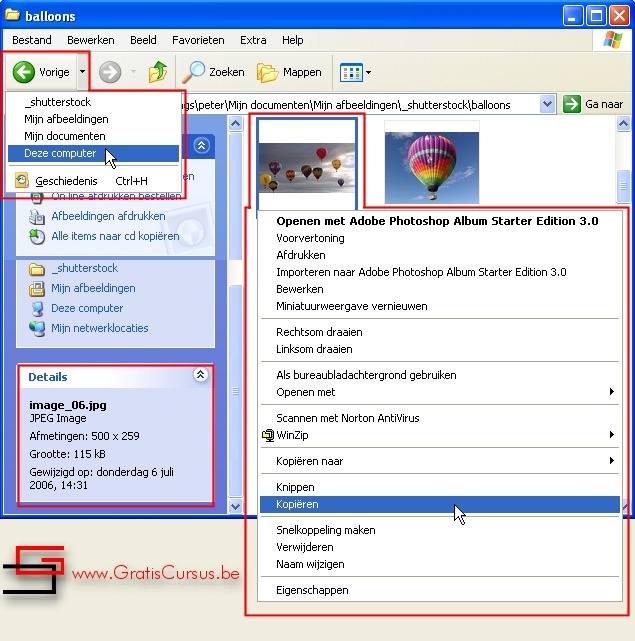Open the Bestand menu
Image resolution: width=635 pixels, height=641 pixels.
click(x=31, y=40)
